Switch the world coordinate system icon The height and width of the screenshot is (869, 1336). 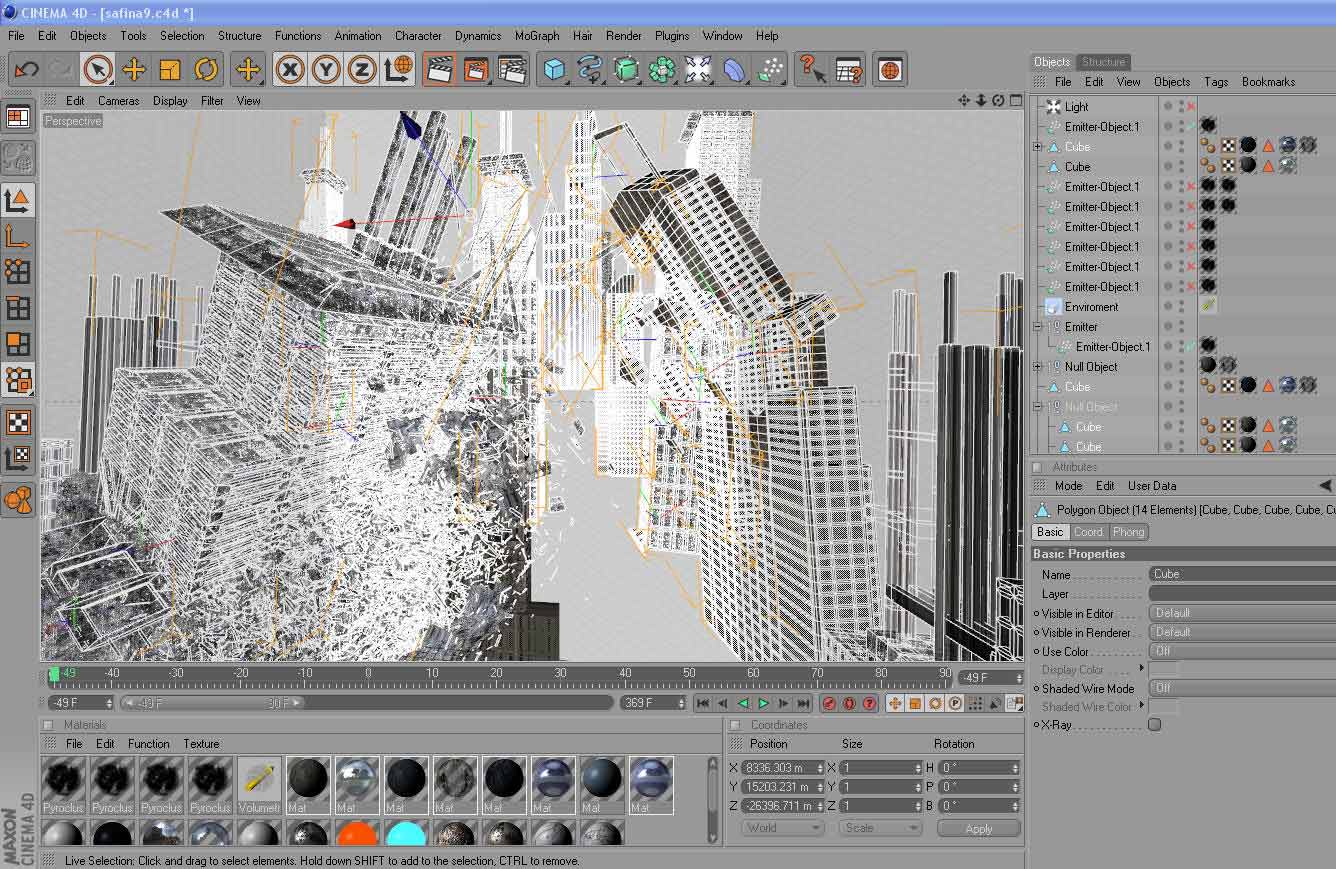(398, 69)
